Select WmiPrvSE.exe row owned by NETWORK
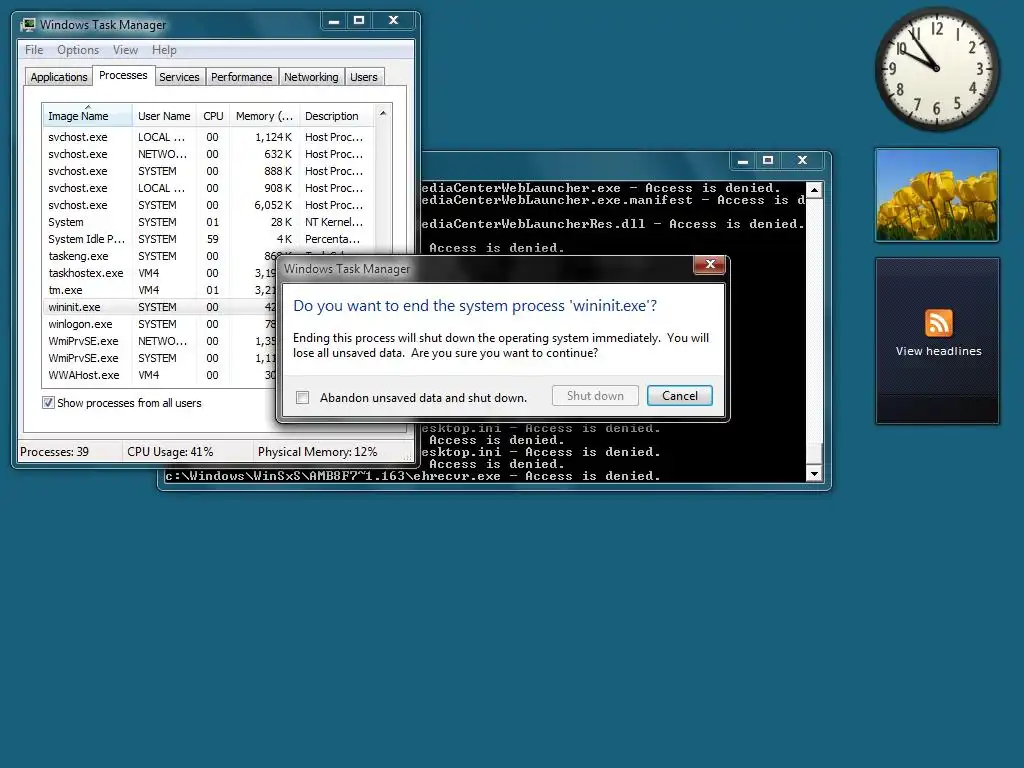1024x768 pixels. point(160,341)
